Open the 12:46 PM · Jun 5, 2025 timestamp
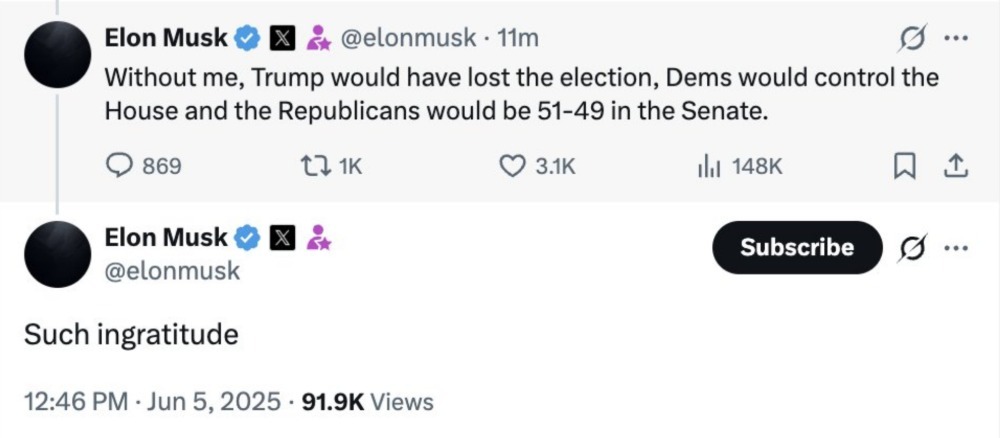Image resolution: width=1000 pixels, height=438 pixels. click(150, 402)
